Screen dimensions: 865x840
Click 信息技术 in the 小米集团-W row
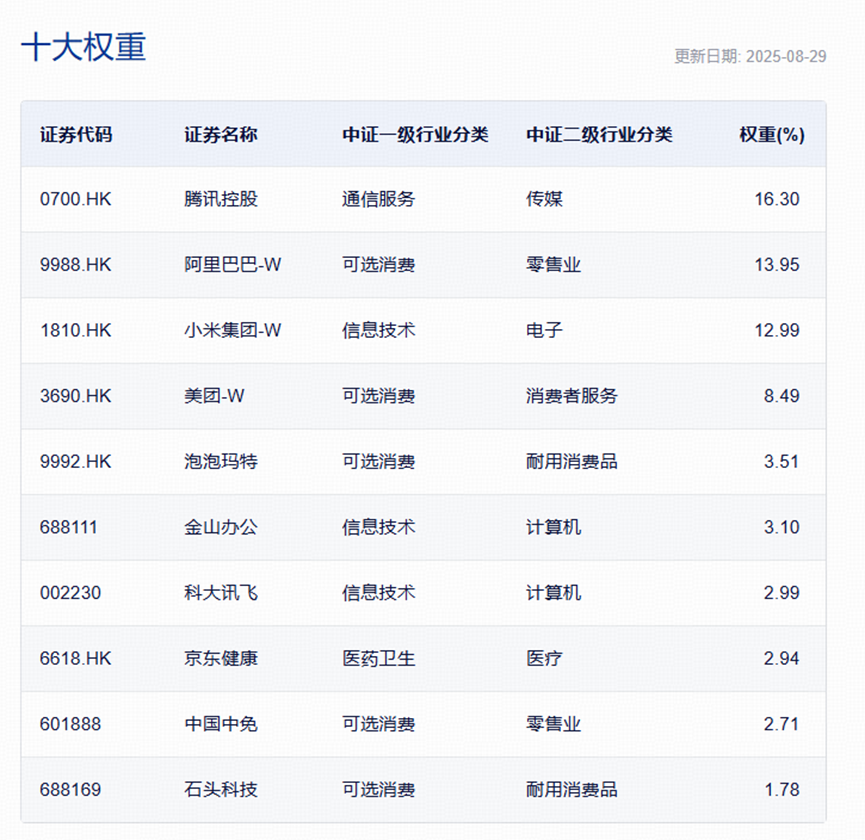(378, 330)
